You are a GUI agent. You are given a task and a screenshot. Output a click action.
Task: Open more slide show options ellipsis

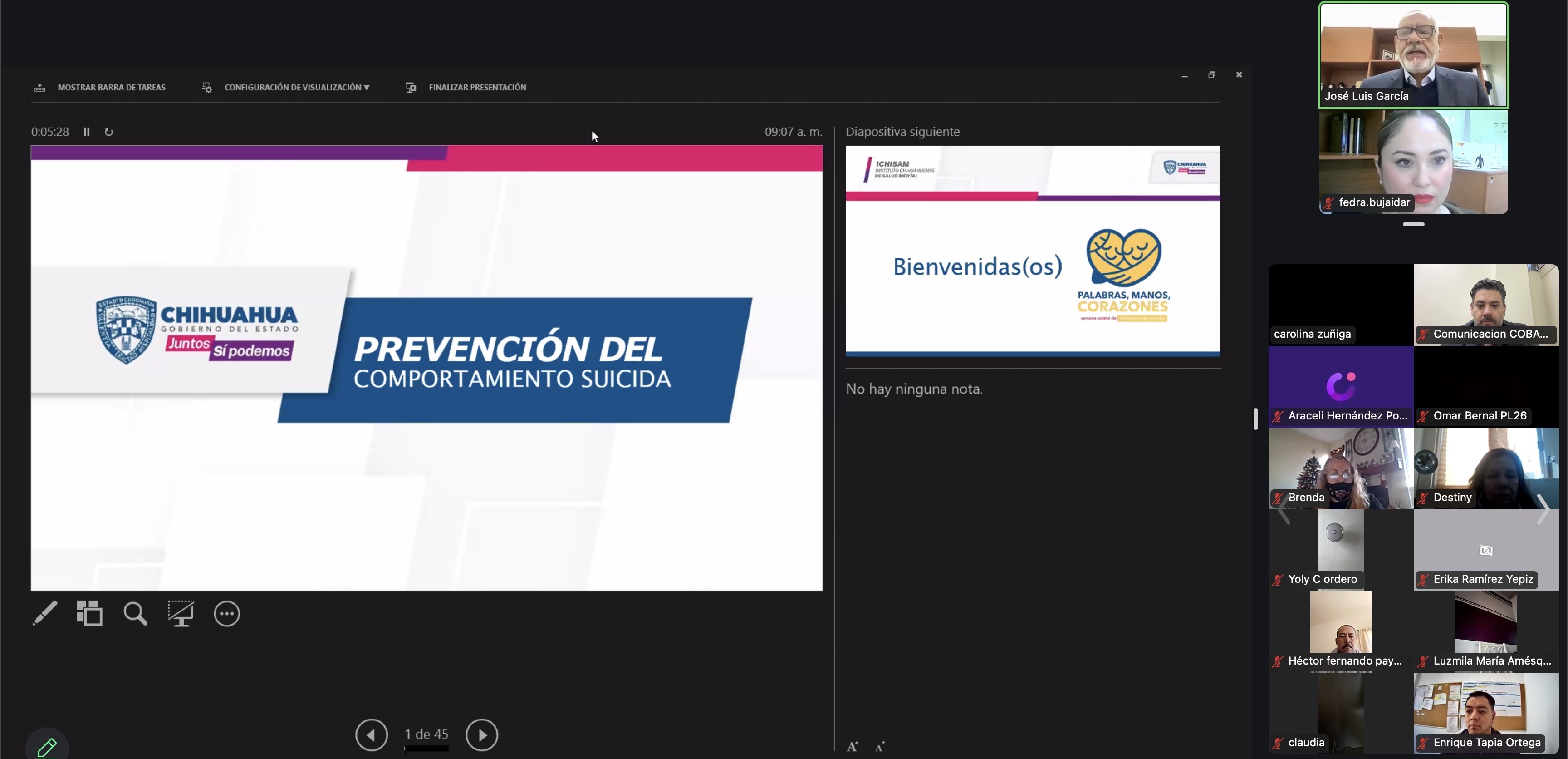coord(227,613)
